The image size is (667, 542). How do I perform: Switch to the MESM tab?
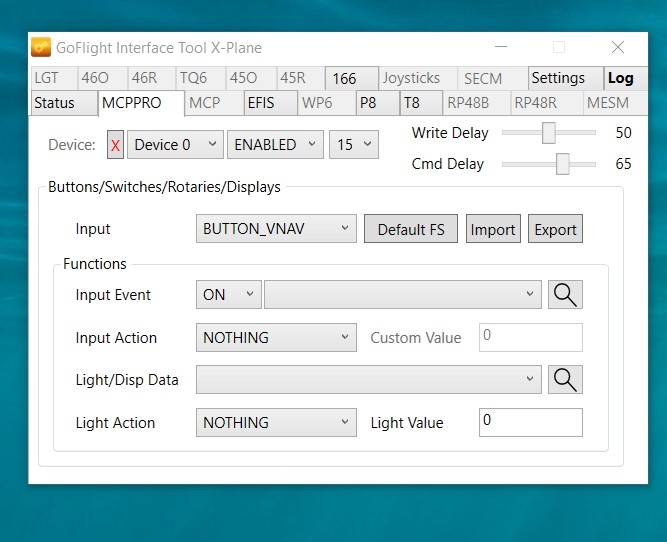(615, 103)
